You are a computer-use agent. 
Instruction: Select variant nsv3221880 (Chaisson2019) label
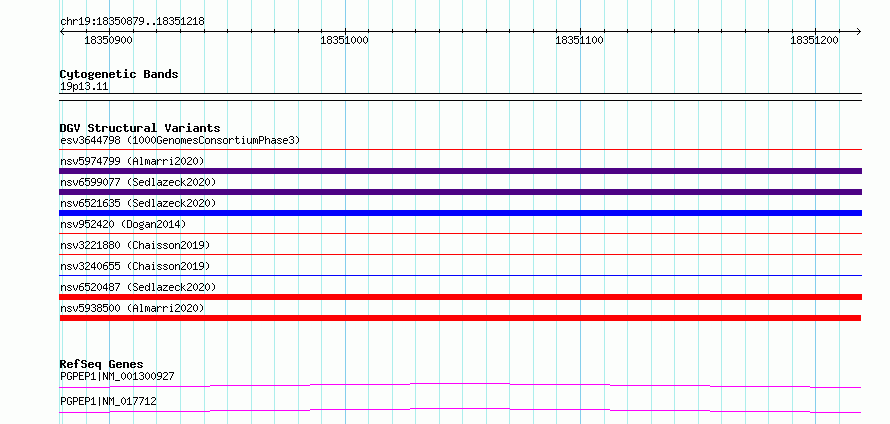[135, 245]
